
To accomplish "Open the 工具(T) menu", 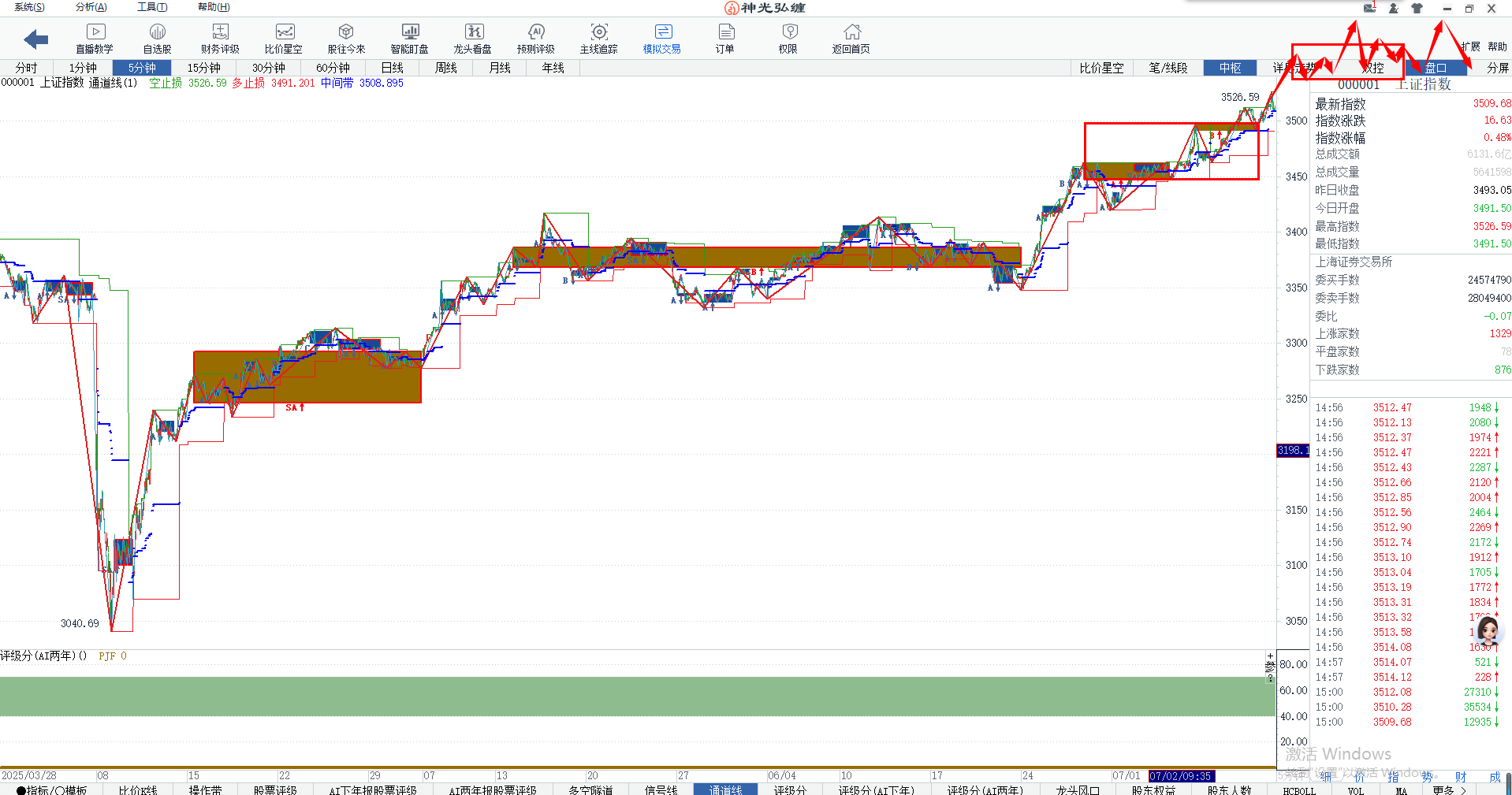I will click(x=152, y=7).
